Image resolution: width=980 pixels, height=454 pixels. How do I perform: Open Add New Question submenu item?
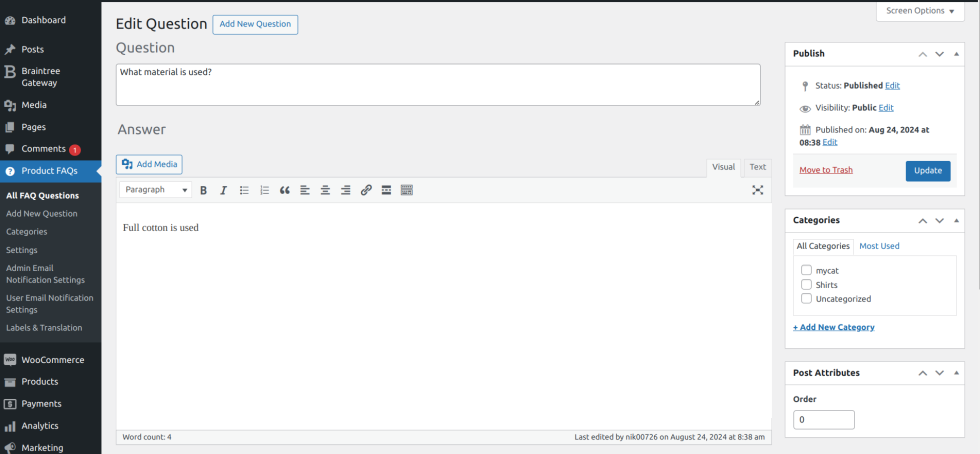click(42, 214)
